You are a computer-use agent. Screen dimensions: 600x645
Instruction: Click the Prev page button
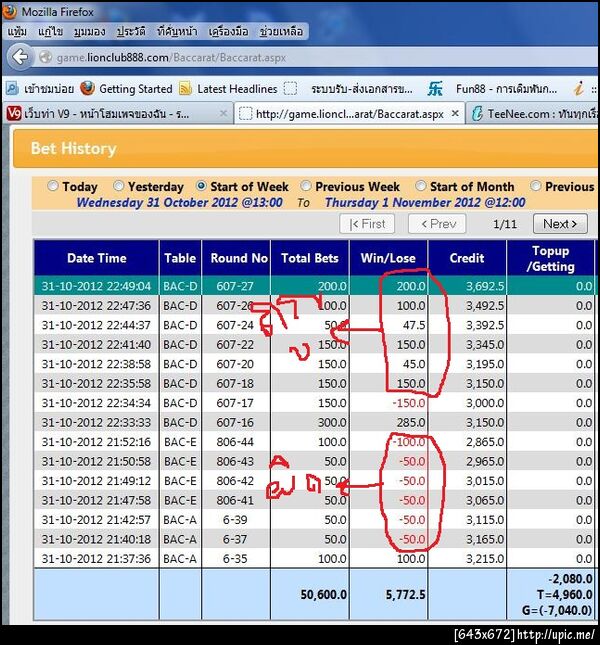[x=437, y=224]
